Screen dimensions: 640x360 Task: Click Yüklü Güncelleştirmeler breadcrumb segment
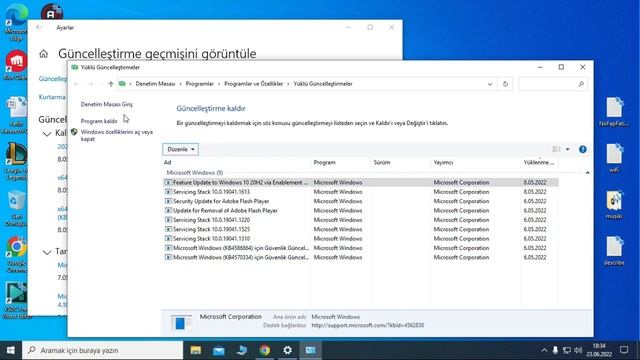323,84
